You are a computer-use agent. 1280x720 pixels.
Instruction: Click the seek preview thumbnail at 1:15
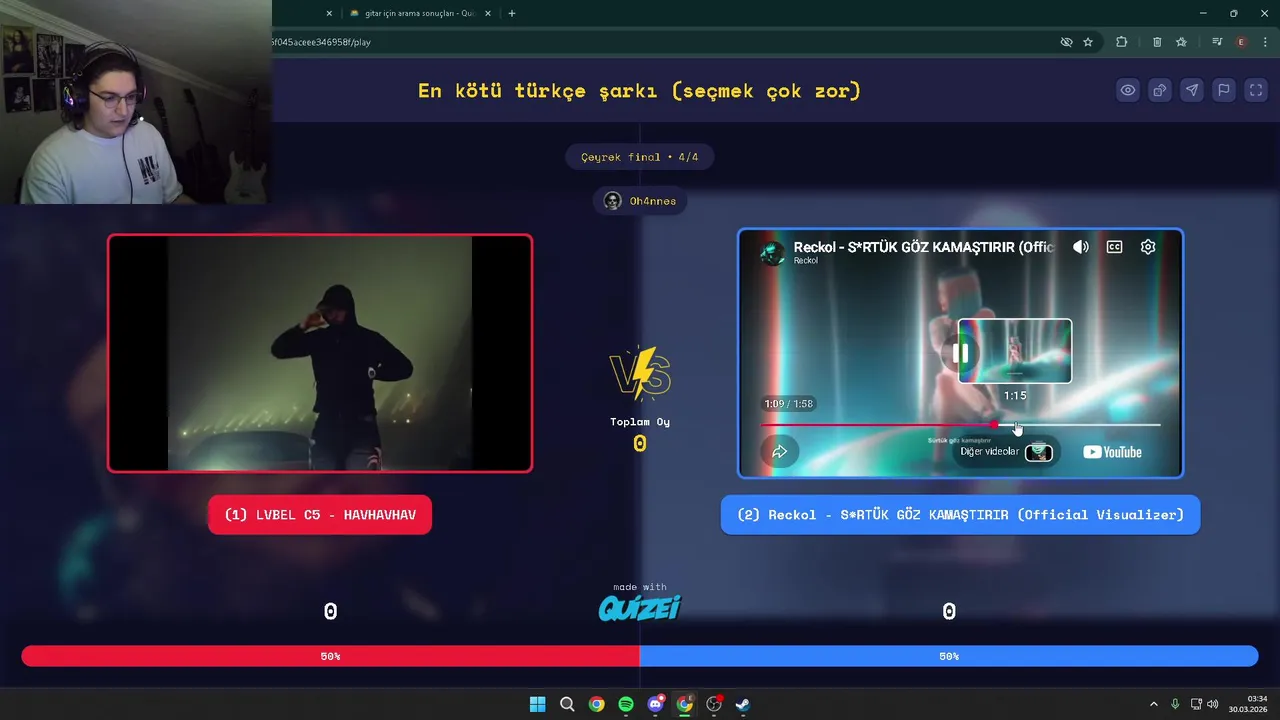click(x=1015, y=351)
